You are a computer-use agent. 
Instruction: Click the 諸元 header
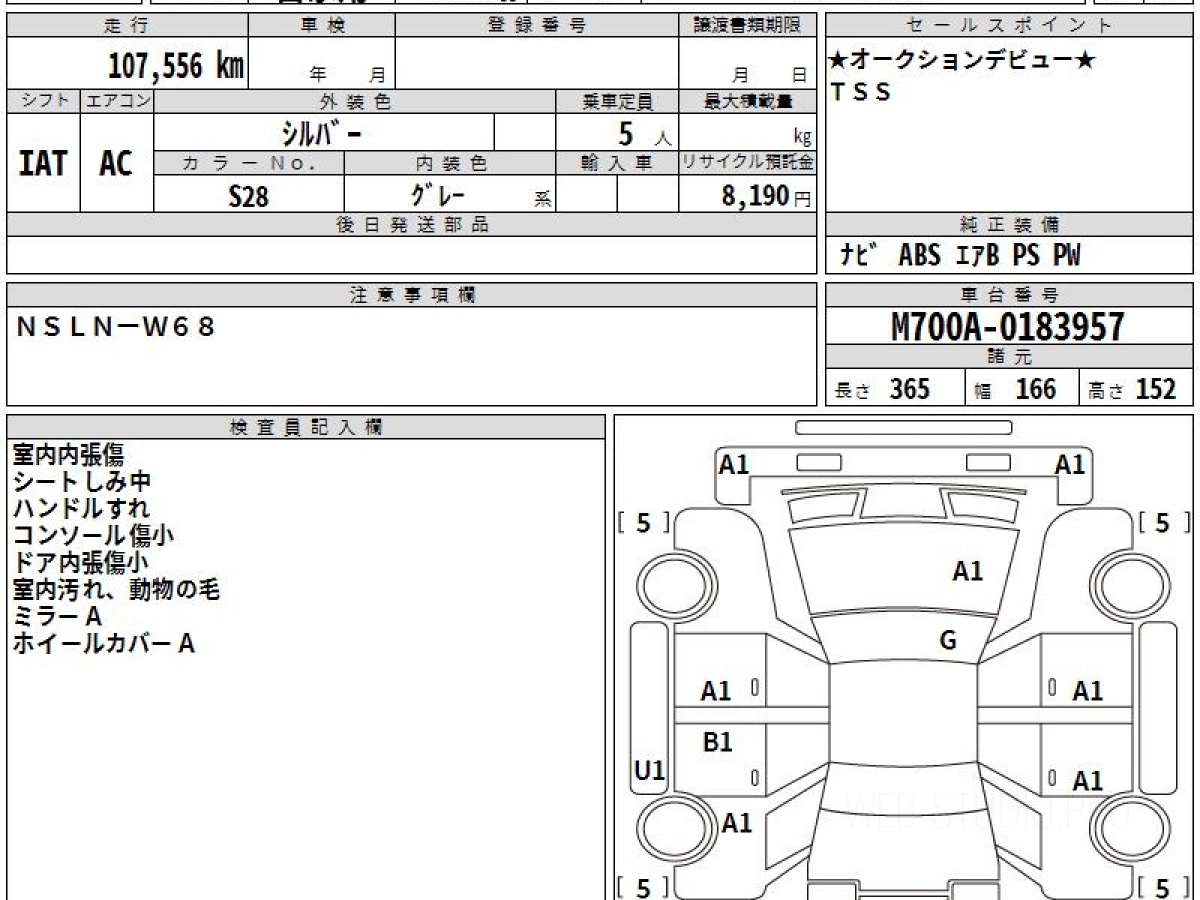1010,357
